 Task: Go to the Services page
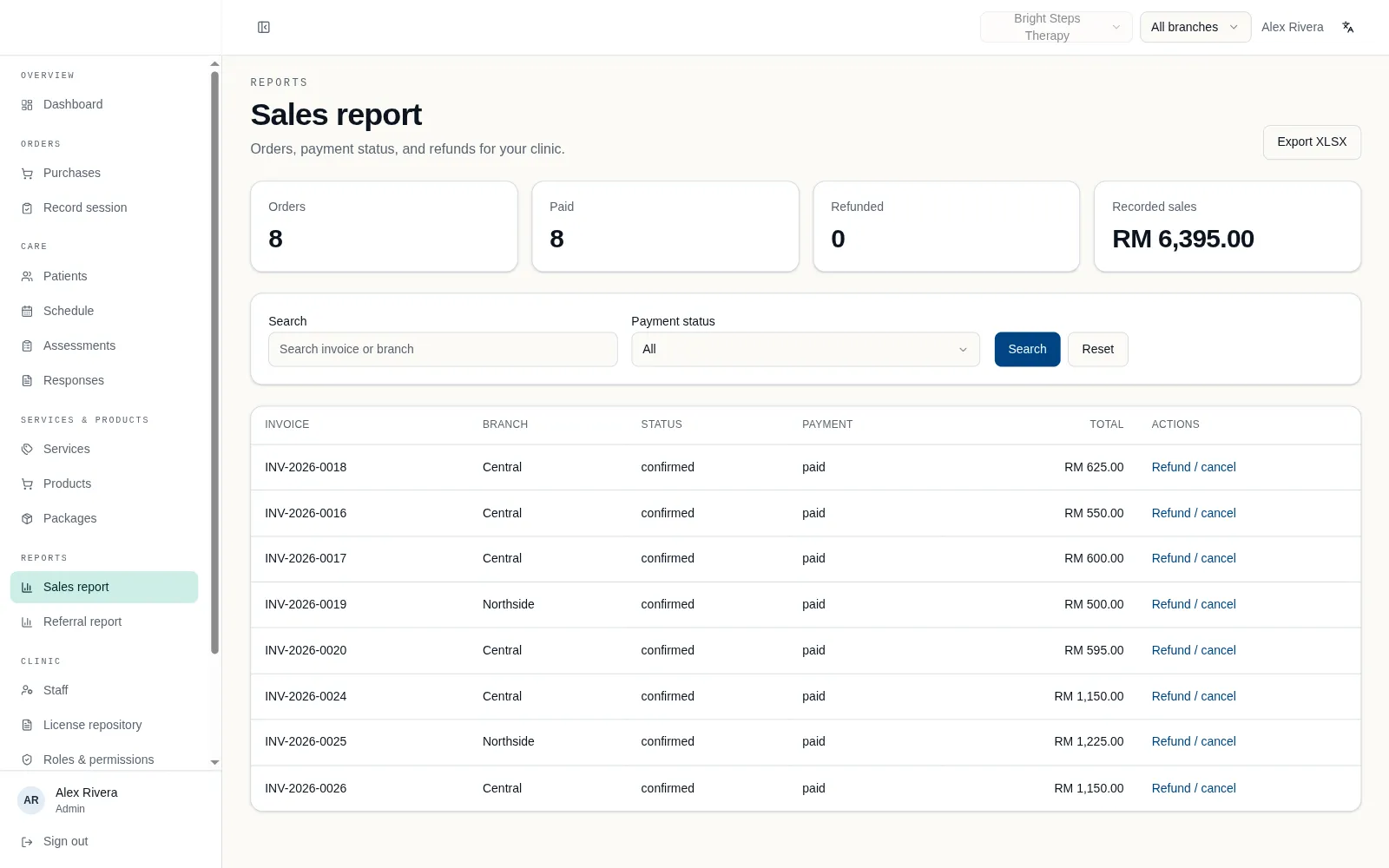click(104, 449)
